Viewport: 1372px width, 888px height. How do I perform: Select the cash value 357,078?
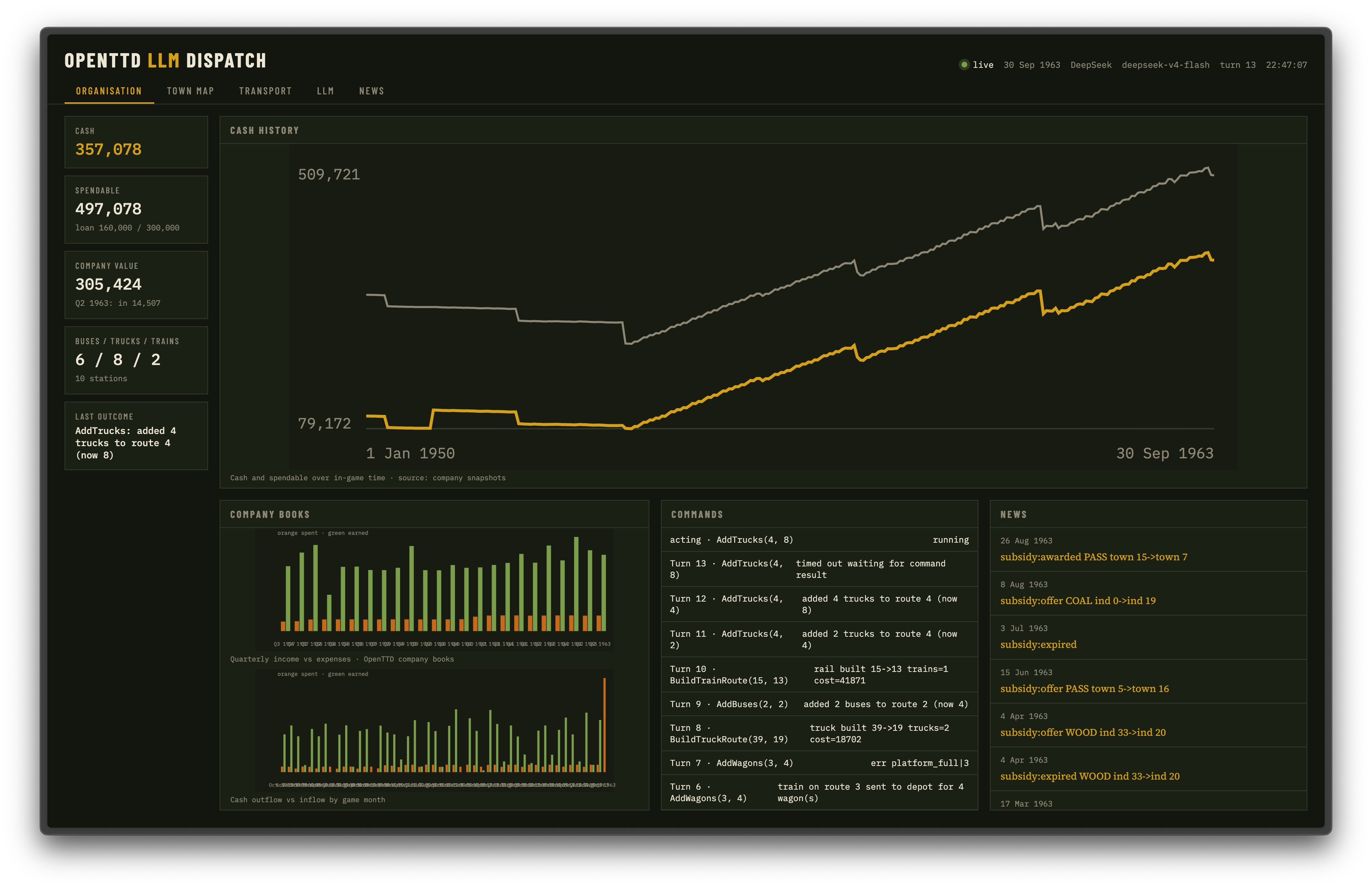coord(108,149)
